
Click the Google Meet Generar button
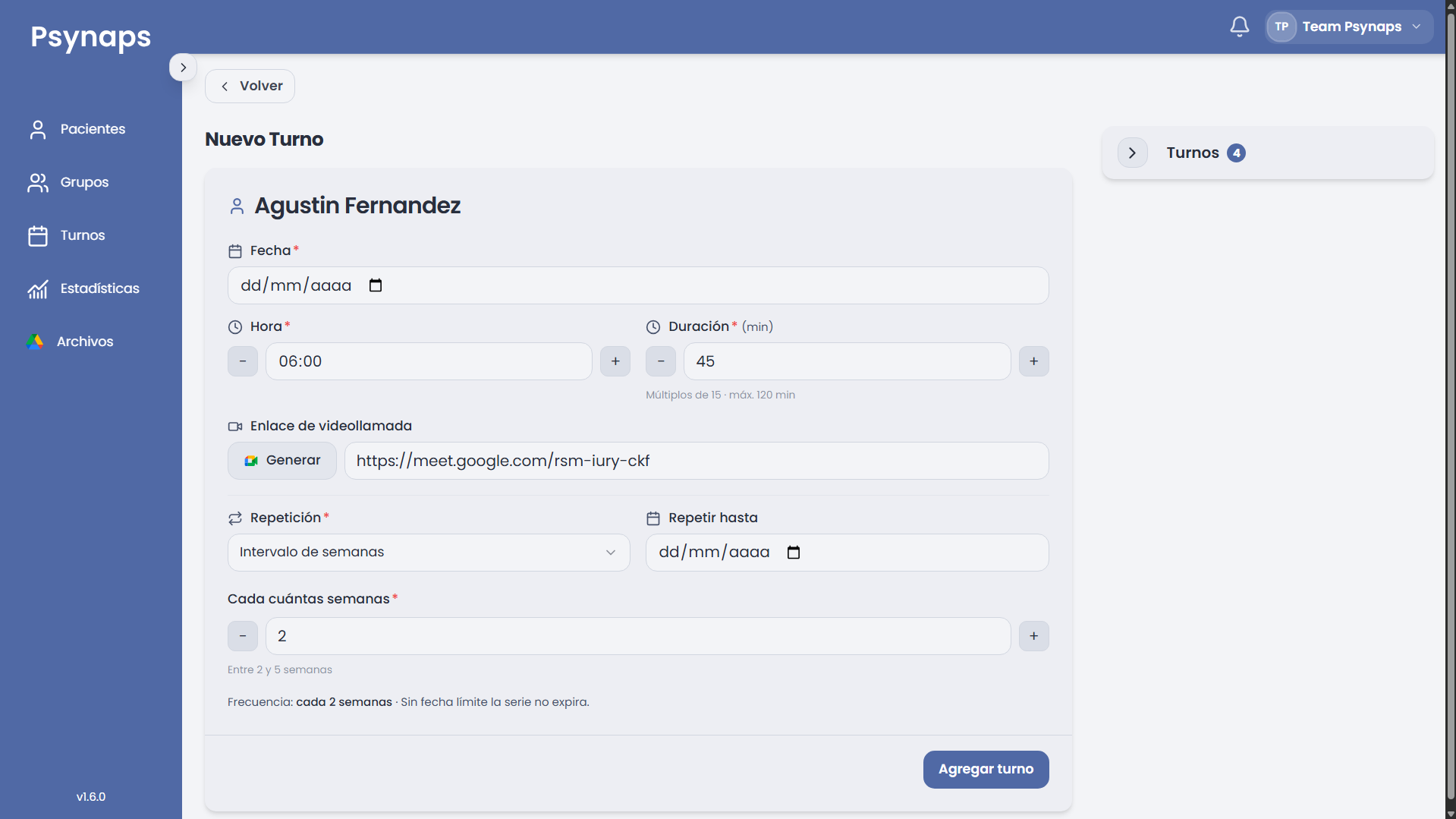(282, 461)
